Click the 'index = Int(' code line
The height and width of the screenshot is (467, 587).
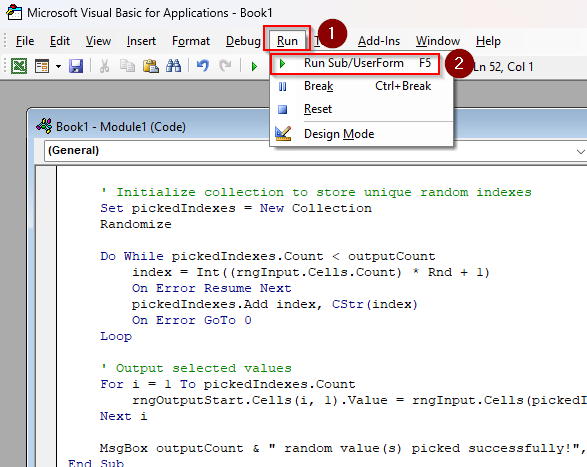tap(311, 272)
